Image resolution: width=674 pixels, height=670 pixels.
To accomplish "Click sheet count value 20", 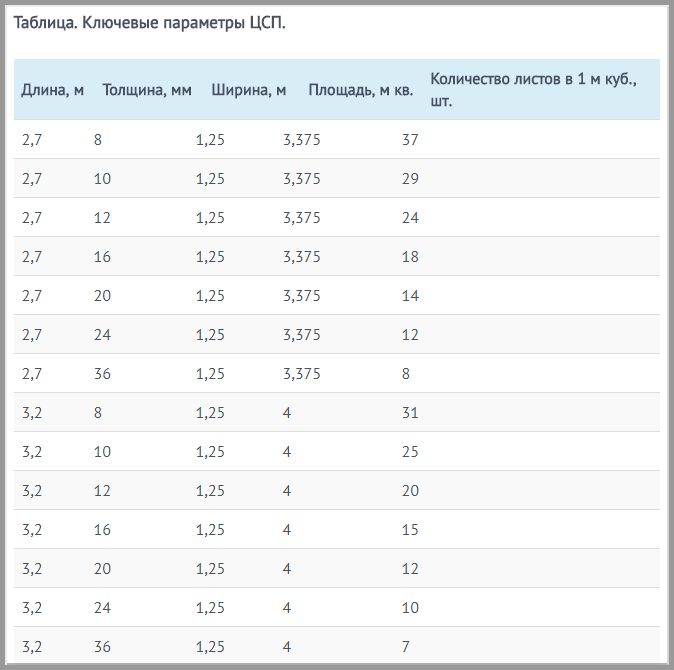I will [x=410, y=491].
